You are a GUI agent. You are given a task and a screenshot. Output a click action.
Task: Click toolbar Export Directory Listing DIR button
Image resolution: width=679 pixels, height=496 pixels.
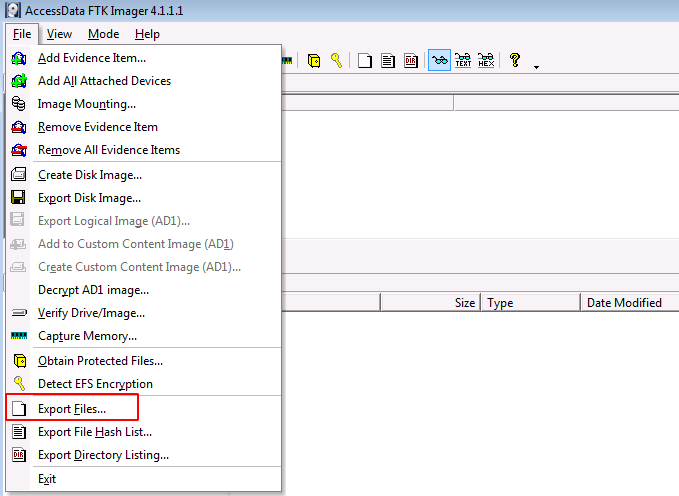pos(411,60)
